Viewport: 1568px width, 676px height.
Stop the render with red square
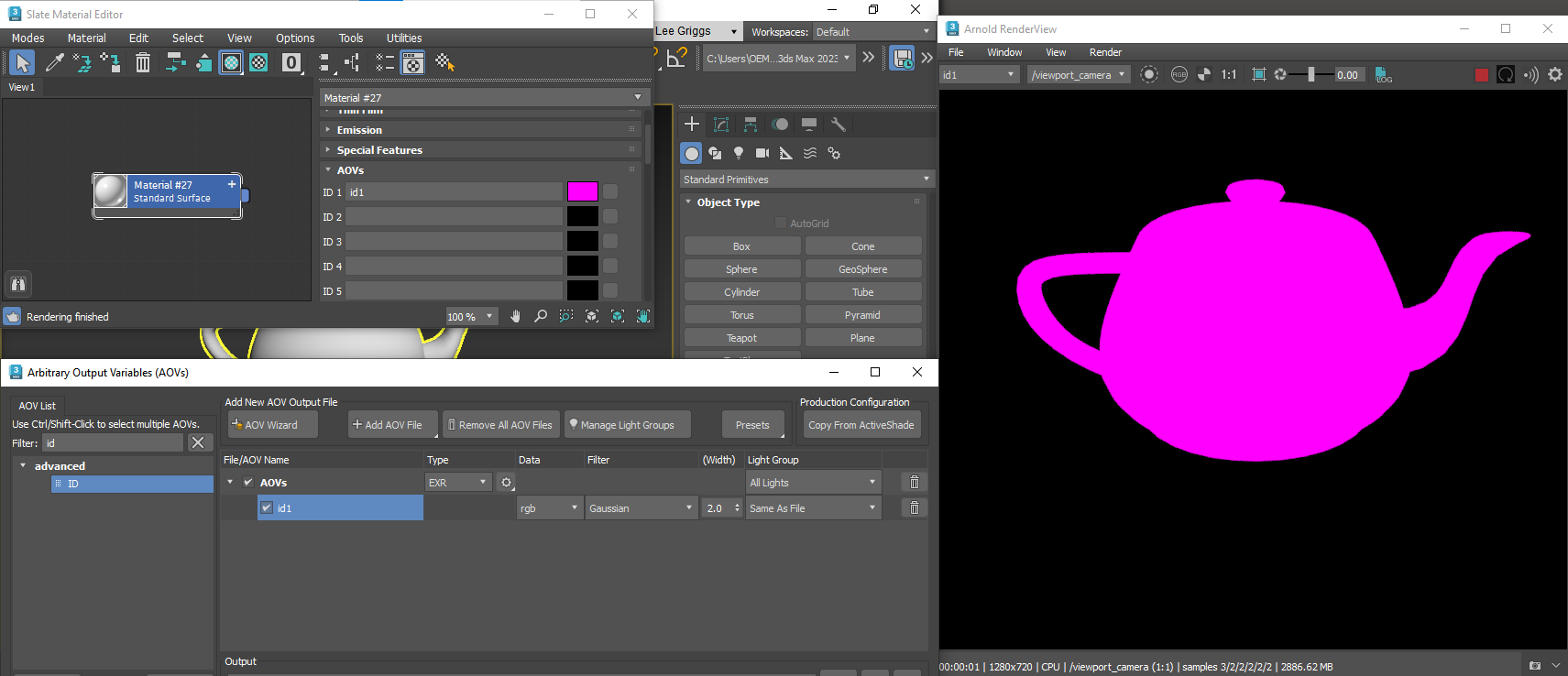tap(1482, 75)
